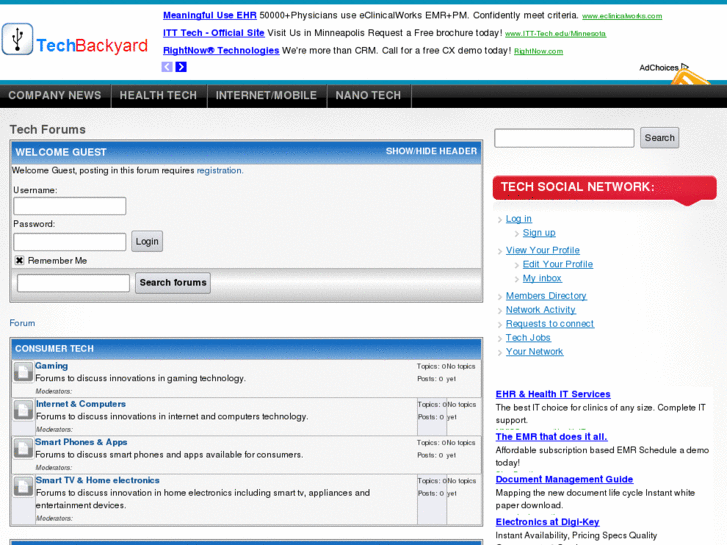Click The EMR that does it all ad

point(551,436)
